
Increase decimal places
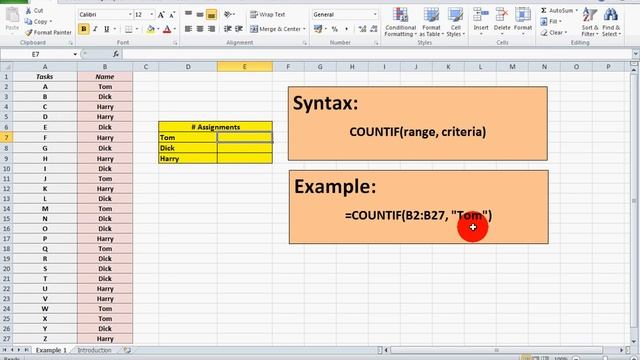coord(362,29)
